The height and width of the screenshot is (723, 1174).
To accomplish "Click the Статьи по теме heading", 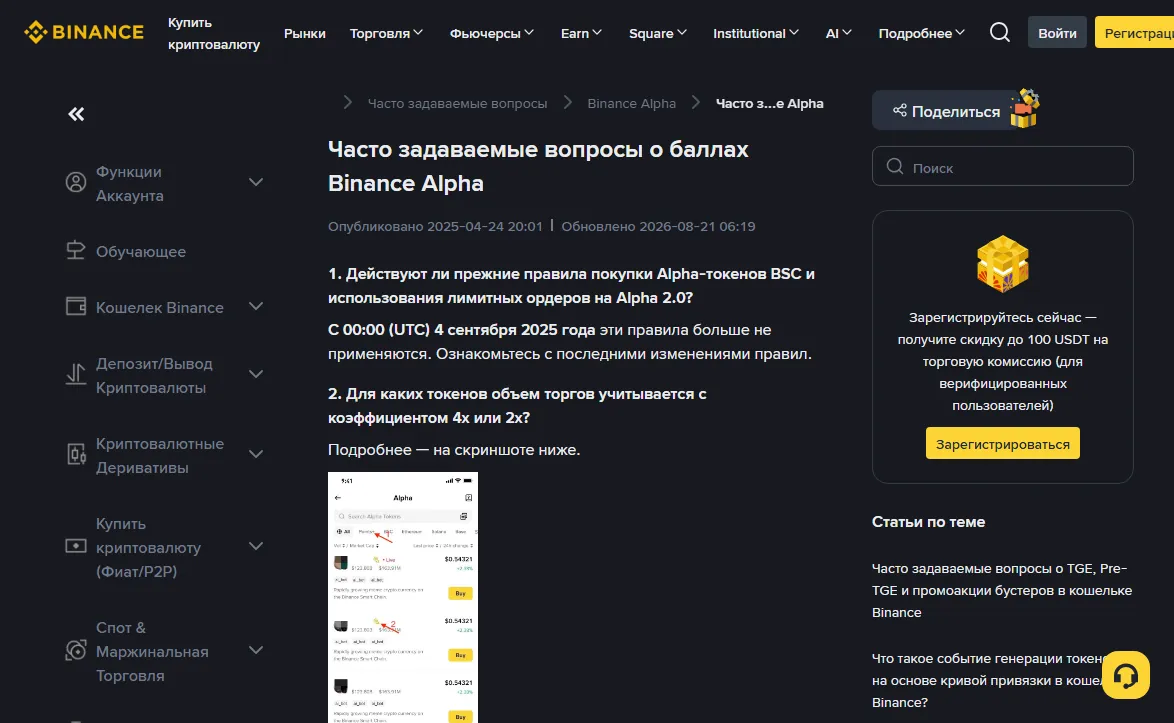I will 928,522.
